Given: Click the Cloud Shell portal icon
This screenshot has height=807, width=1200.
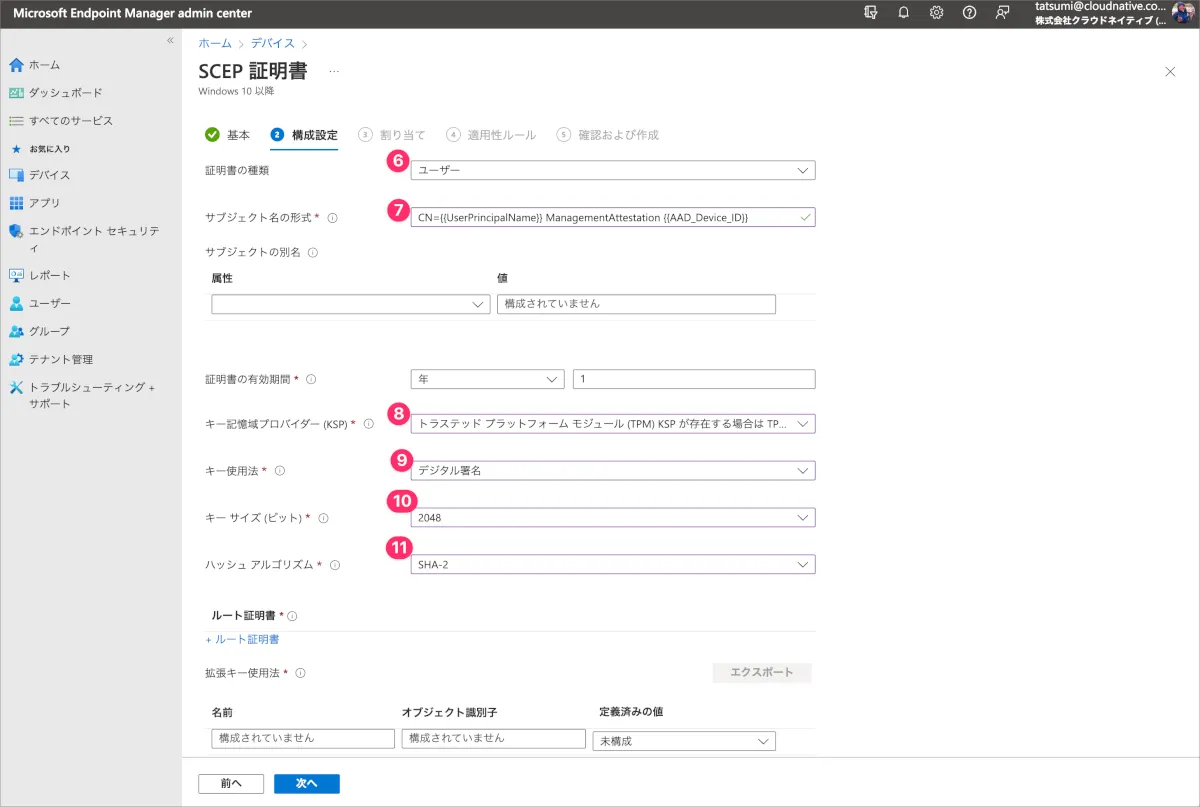Looking at the screenshot, I should coord(871,13).
